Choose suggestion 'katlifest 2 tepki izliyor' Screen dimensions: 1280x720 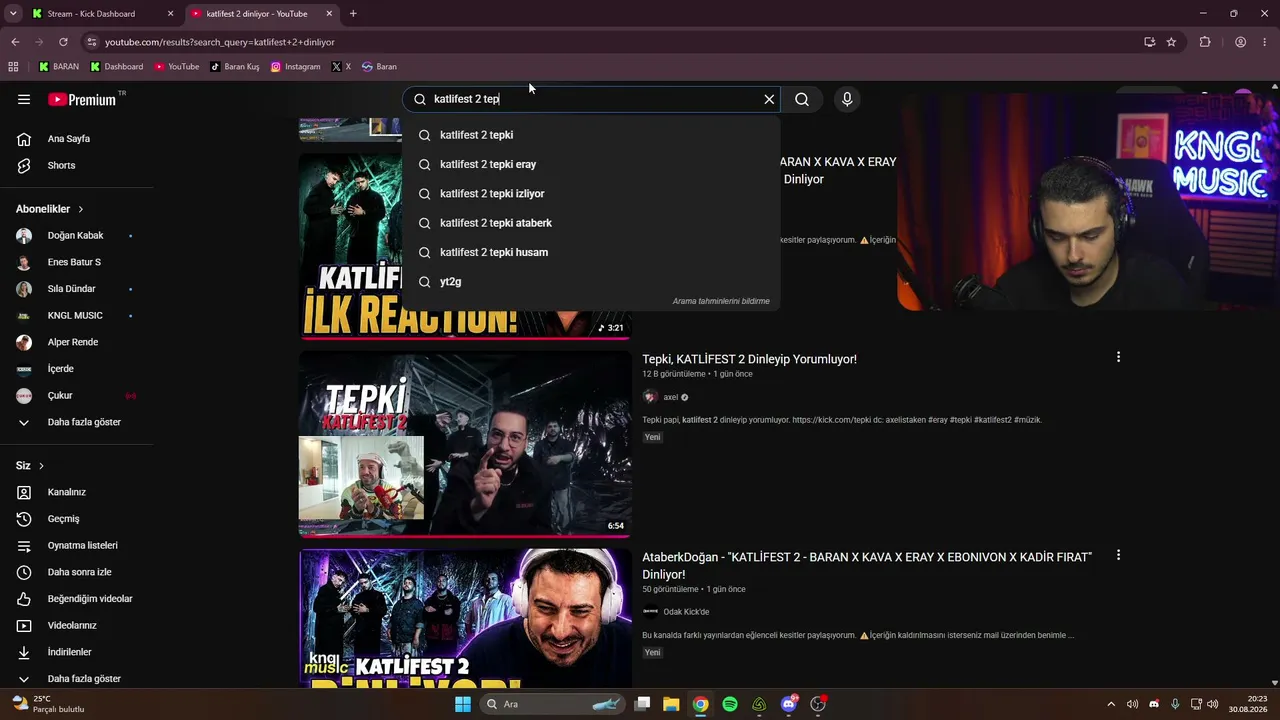[x=591, y=194]
